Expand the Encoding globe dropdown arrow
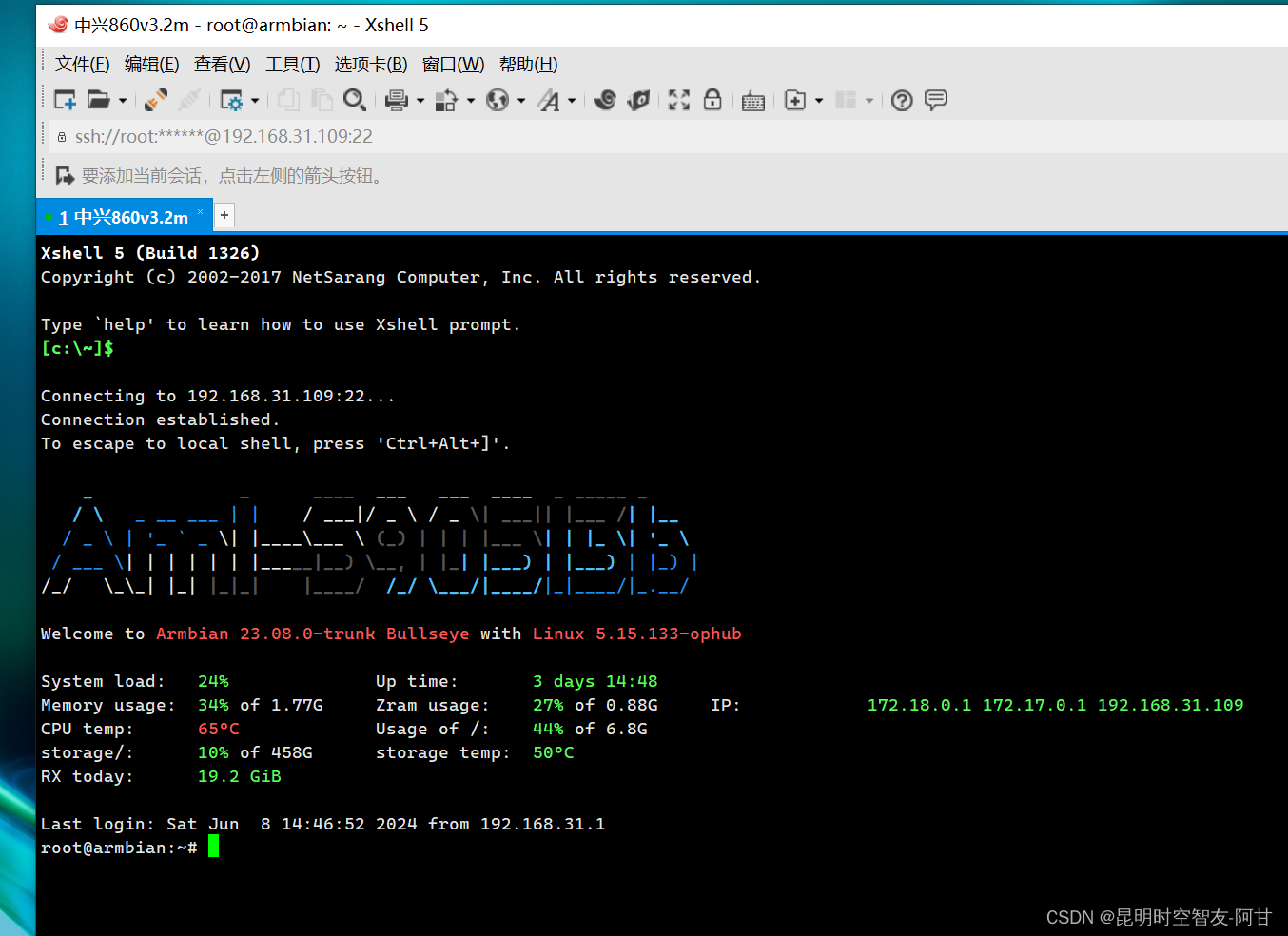 tap(521, 101)
